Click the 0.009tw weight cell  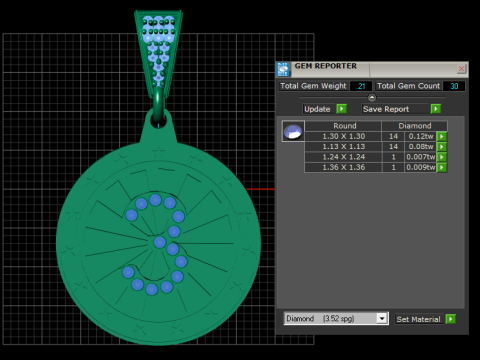click(421, 167)
